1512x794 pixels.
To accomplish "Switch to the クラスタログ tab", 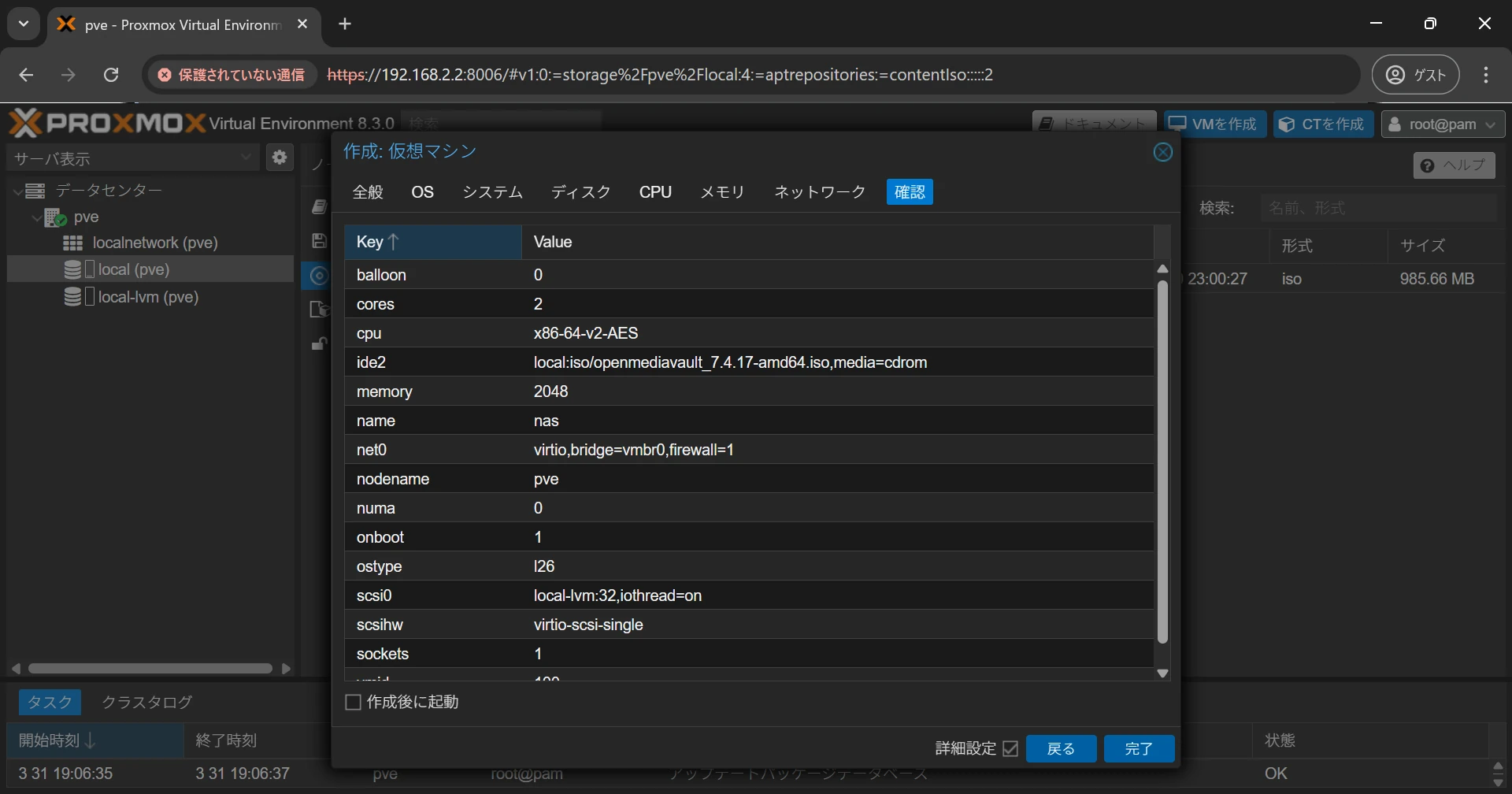I will coord(147,702).
